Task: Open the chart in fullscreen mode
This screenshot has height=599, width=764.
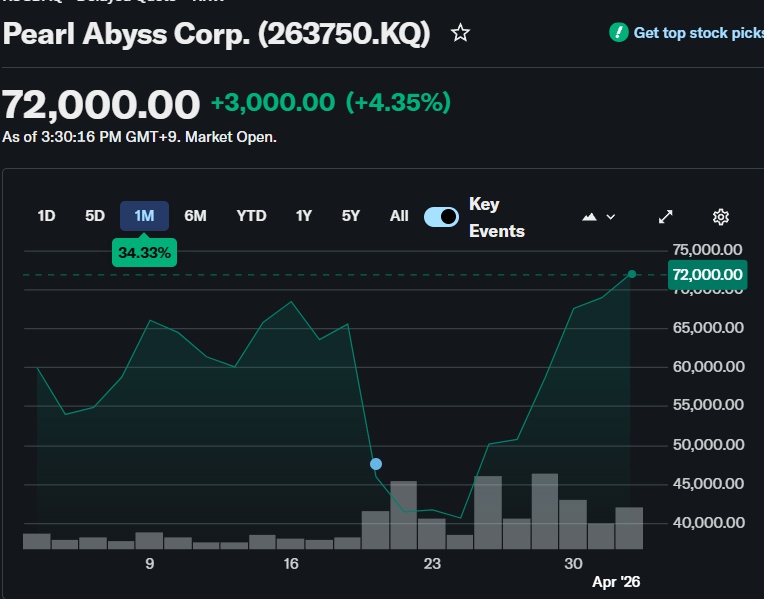Action: coord(666,217)
